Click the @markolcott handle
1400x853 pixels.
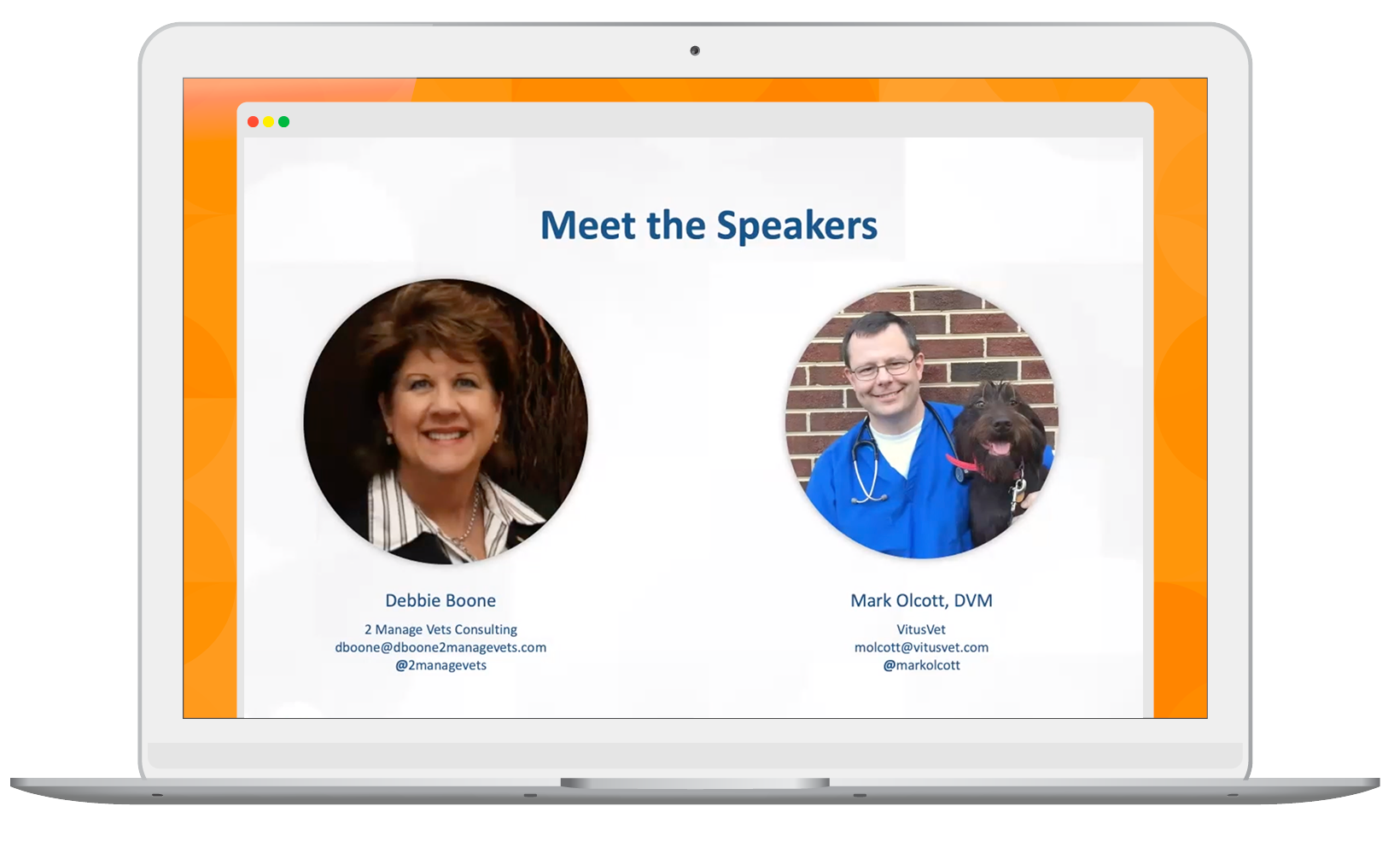[921, 665]
